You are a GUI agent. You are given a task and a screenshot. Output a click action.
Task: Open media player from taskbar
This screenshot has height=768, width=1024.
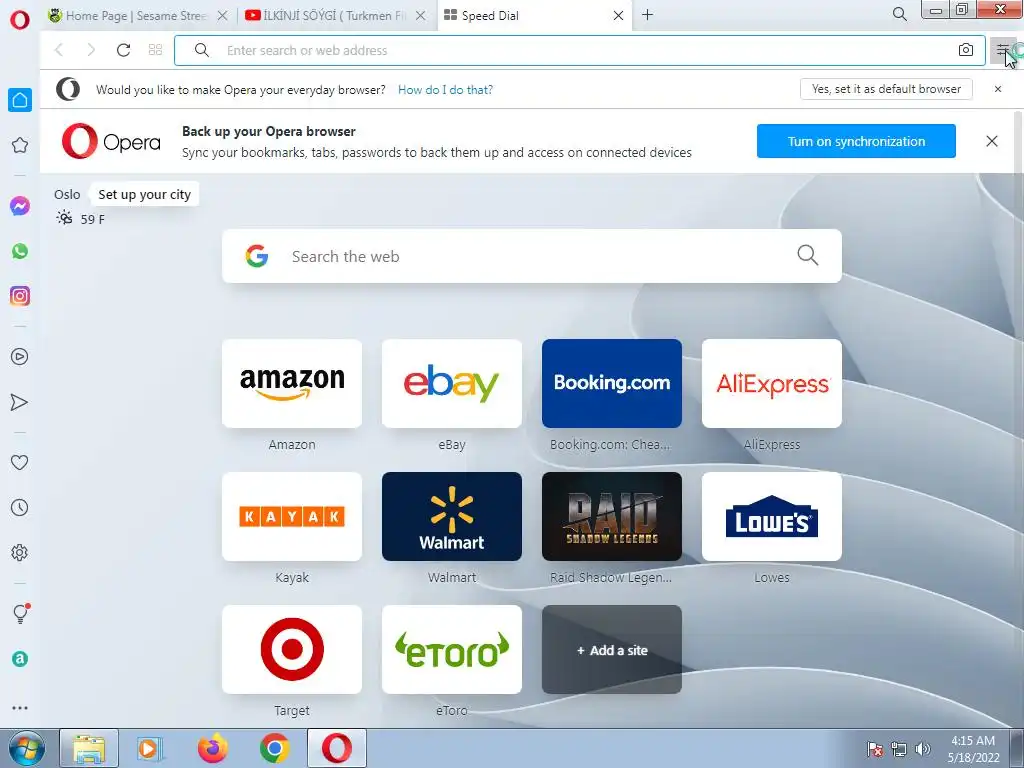point(150,748)
